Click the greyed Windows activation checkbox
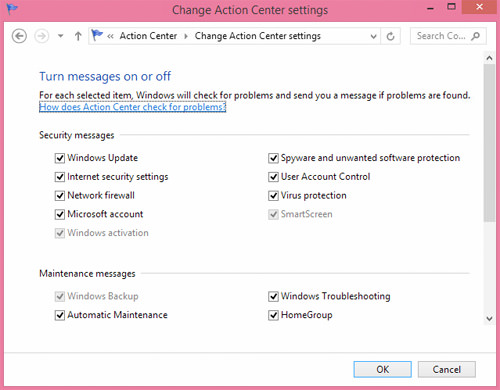Image resolution: width=500 pixels, height=390 pixels. click(60, 233)
